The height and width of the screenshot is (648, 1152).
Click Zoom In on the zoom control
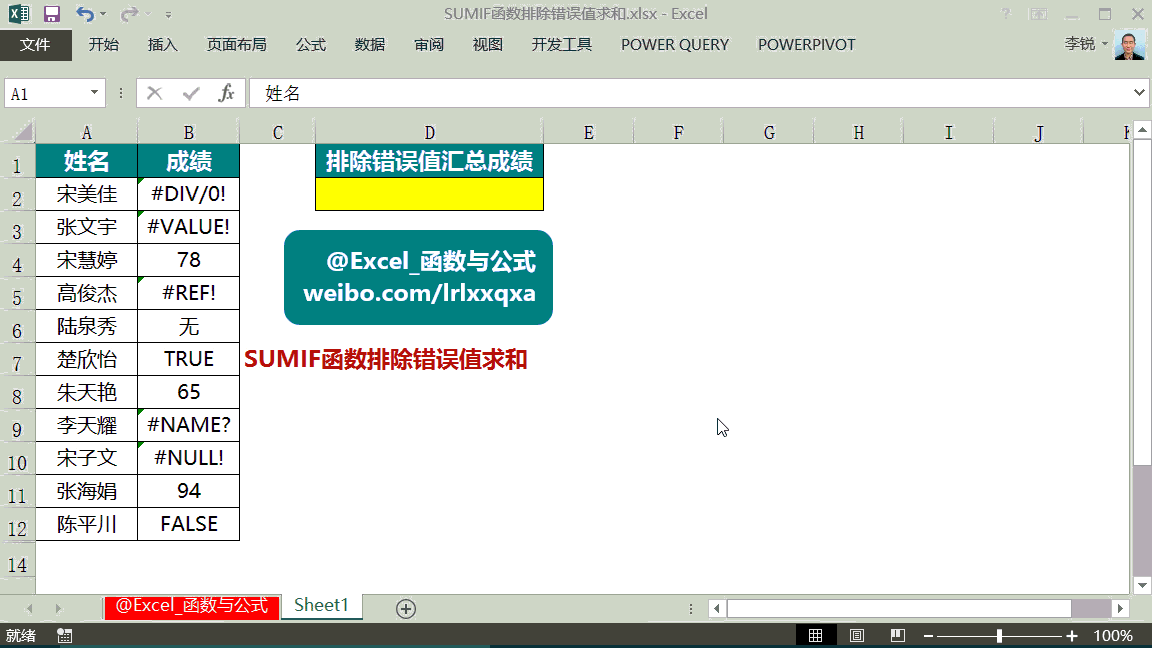pyautogui.click(x=1071, y=634)
